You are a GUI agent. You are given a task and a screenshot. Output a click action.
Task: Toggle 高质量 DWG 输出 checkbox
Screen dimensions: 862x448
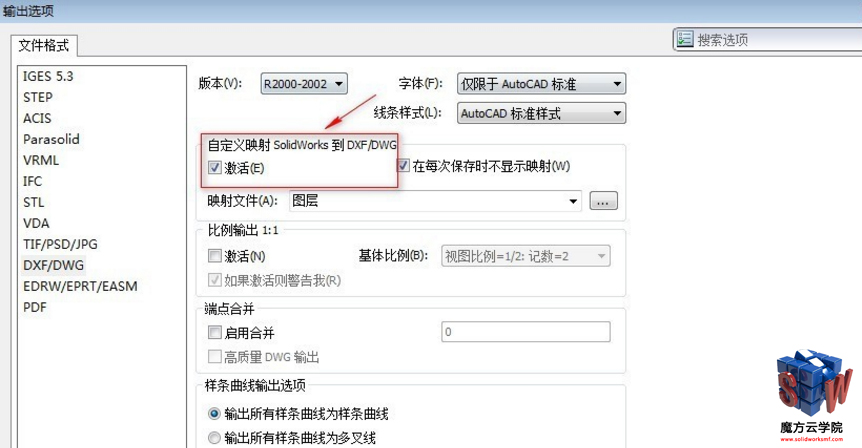tap(214, 356)
